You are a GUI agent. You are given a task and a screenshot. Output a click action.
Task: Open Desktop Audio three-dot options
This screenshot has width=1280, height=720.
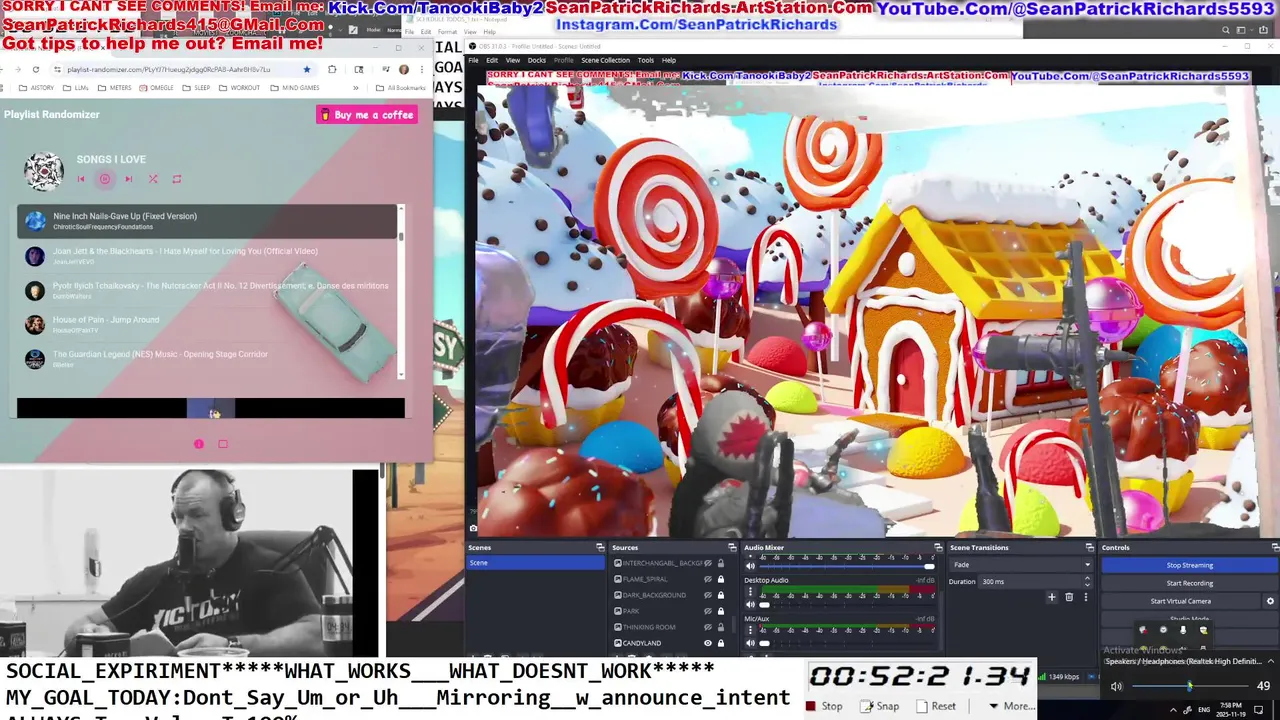point(751,592)
